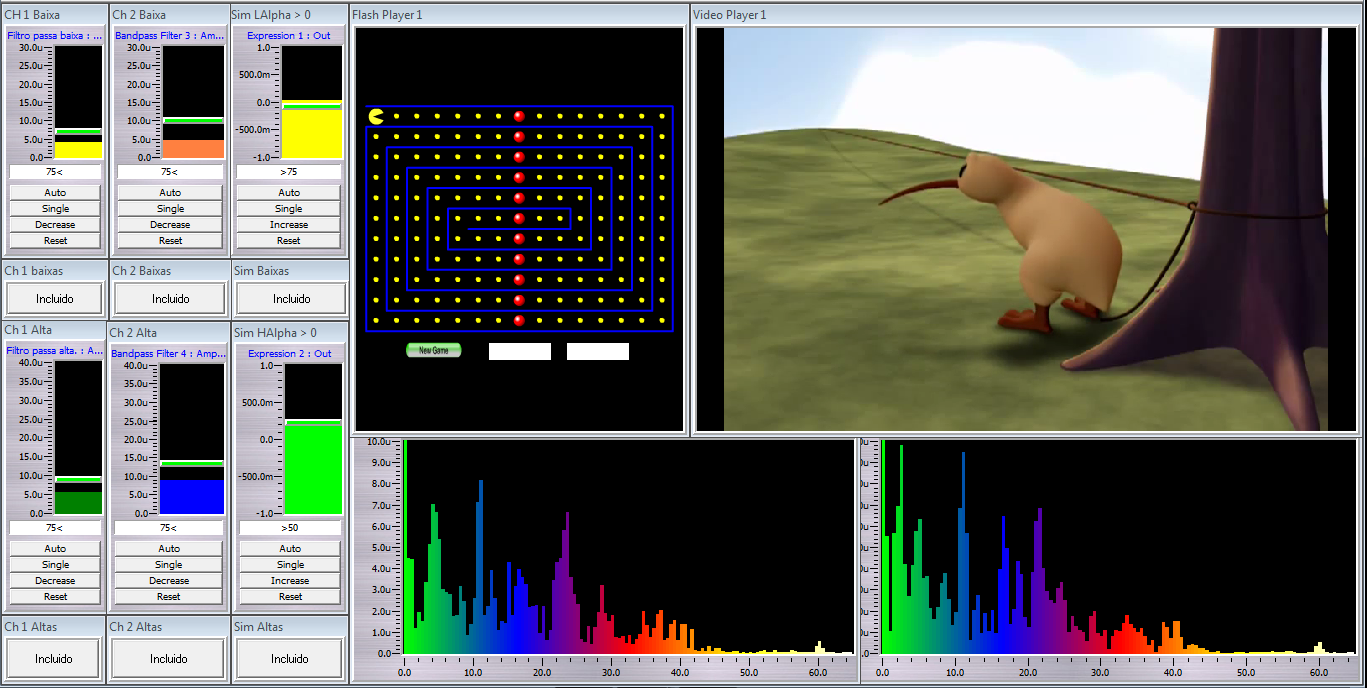1367x688 pixels.
Task: Reset the Ch 2 Baixa threshold
Action: 170,240
